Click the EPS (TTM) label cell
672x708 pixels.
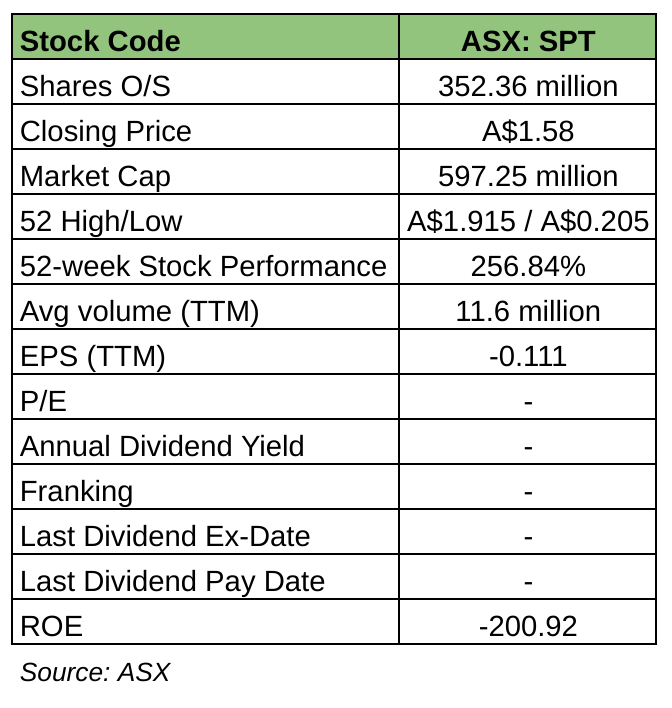pyautogui.click(x=92, y=357)
